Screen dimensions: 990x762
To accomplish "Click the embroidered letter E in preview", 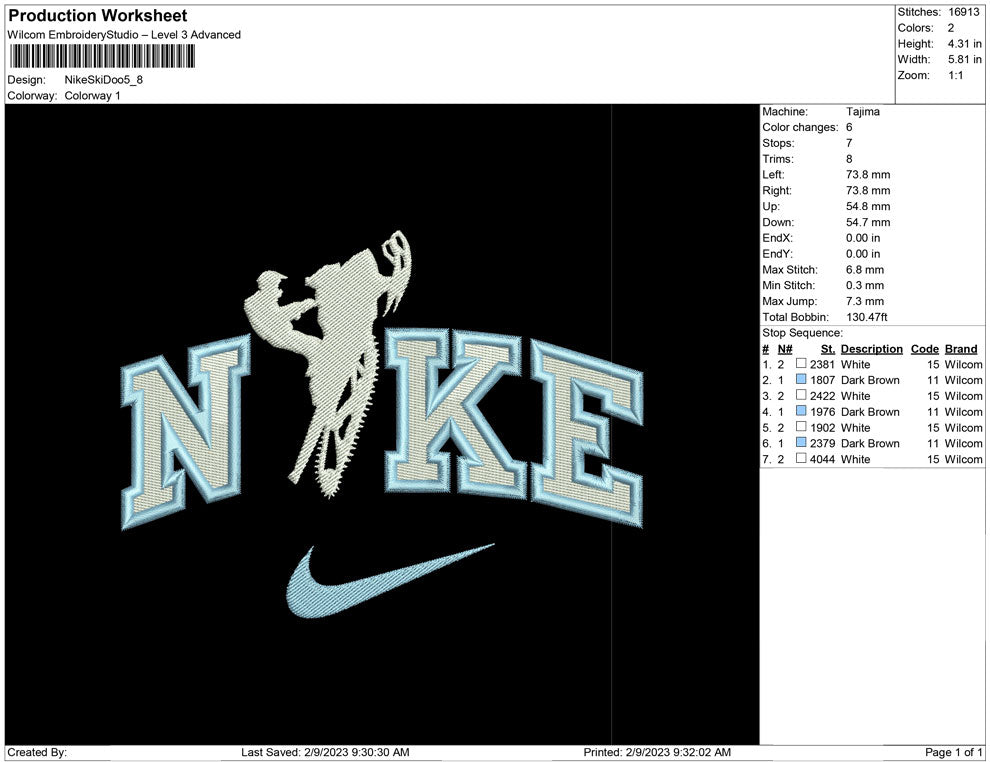I will click(587, 432).
